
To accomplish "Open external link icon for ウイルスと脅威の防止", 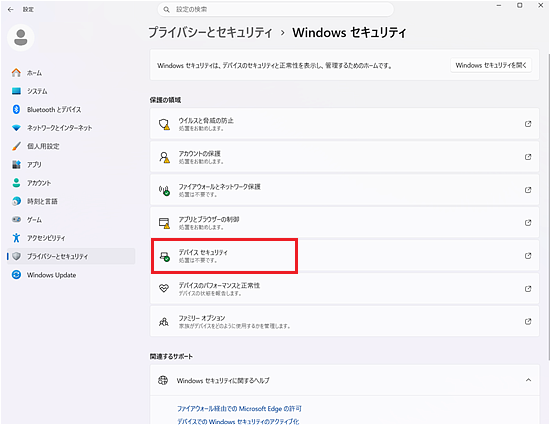I will click(x=528, y=124).
